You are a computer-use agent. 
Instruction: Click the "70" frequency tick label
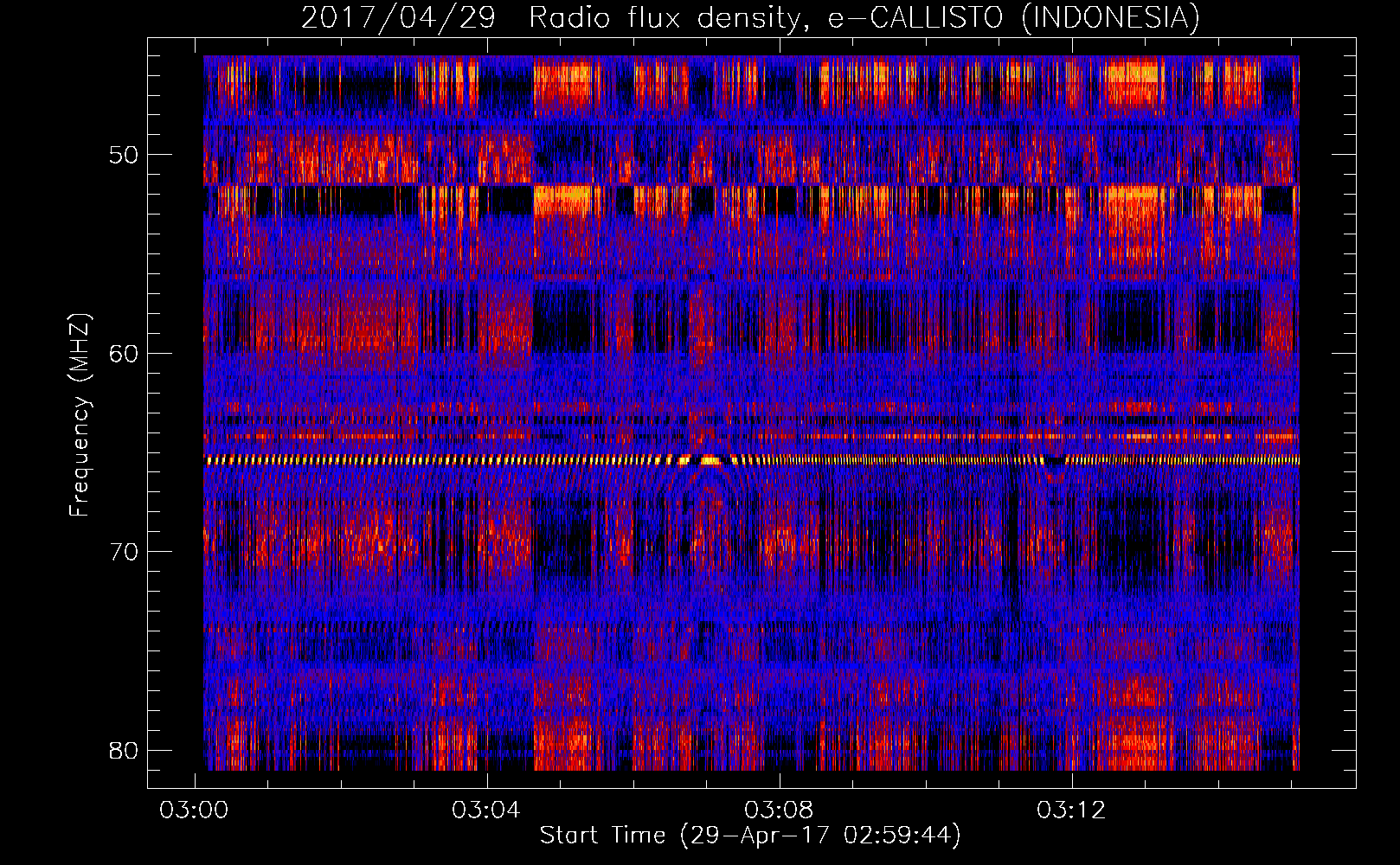[x=124, y=551]
